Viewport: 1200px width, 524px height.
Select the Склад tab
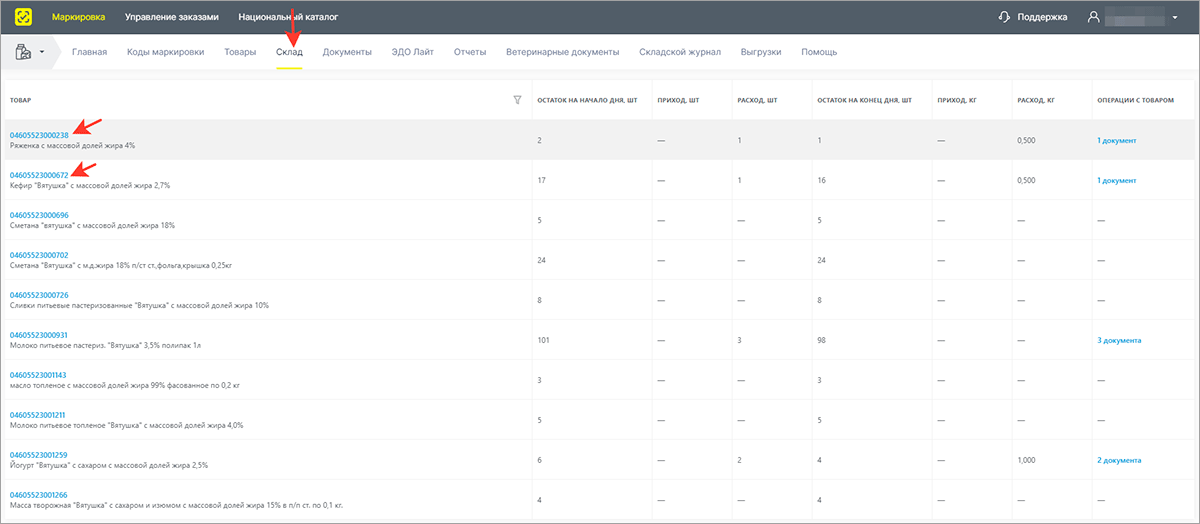289,52
